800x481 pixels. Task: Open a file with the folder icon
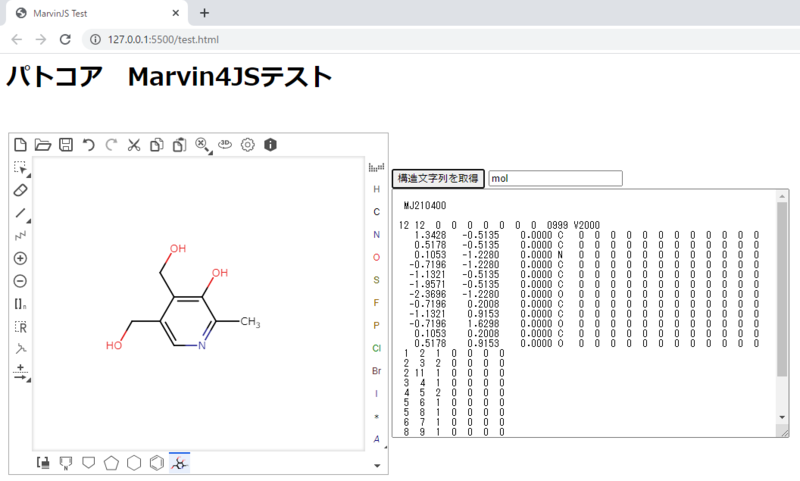click(43, 145)
